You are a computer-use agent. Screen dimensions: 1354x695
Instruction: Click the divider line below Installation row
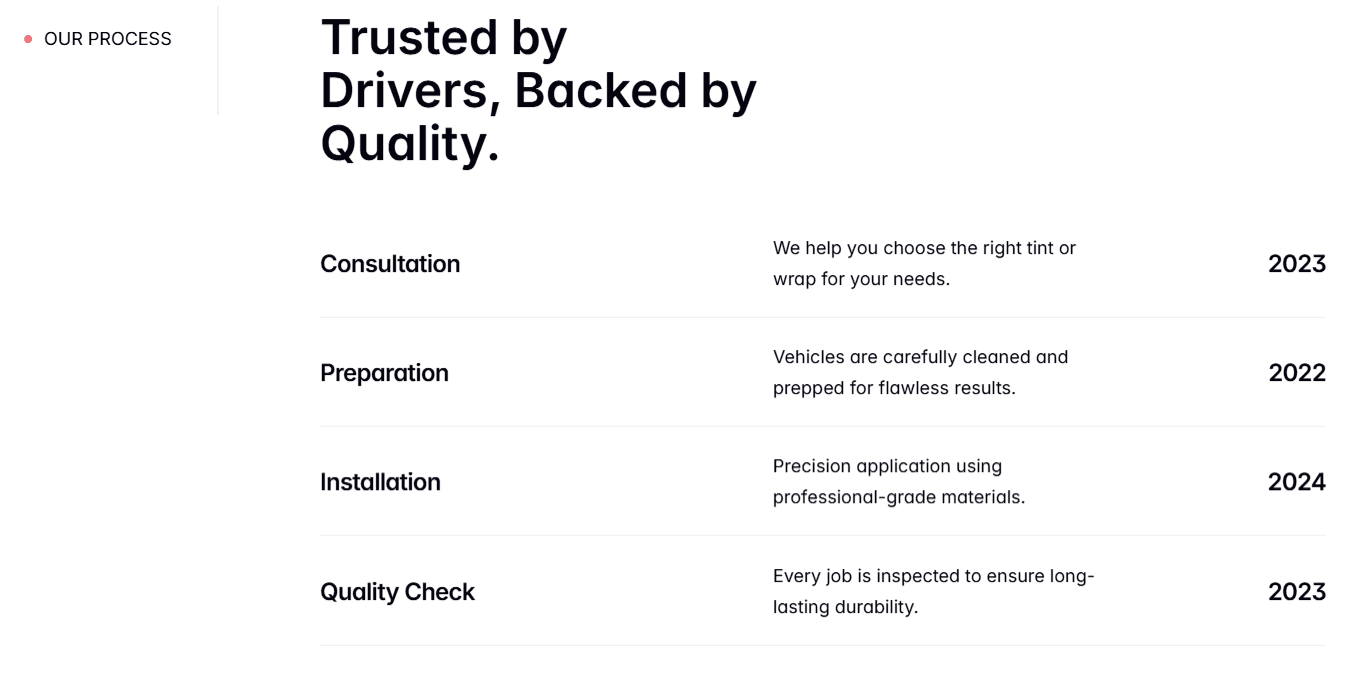[822, 536]
